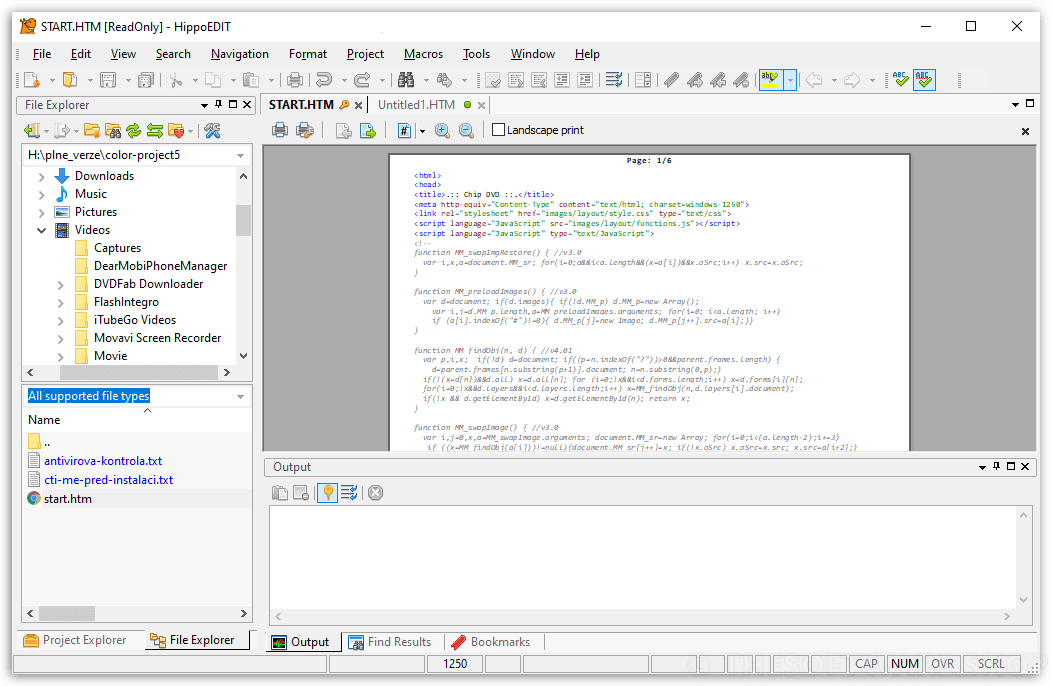Open File Explorer settings with the wrench icon
1052x686 pixels.
pos(212,130)
